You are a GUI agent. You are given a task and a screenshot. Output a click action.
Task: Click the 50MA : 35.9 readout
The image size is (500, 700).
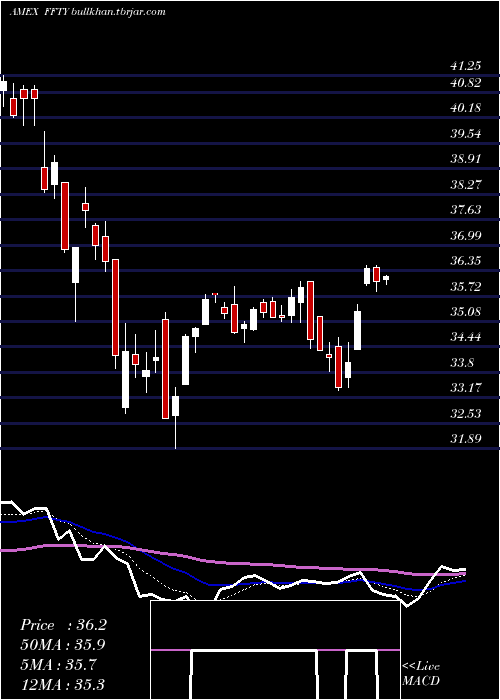63,645
